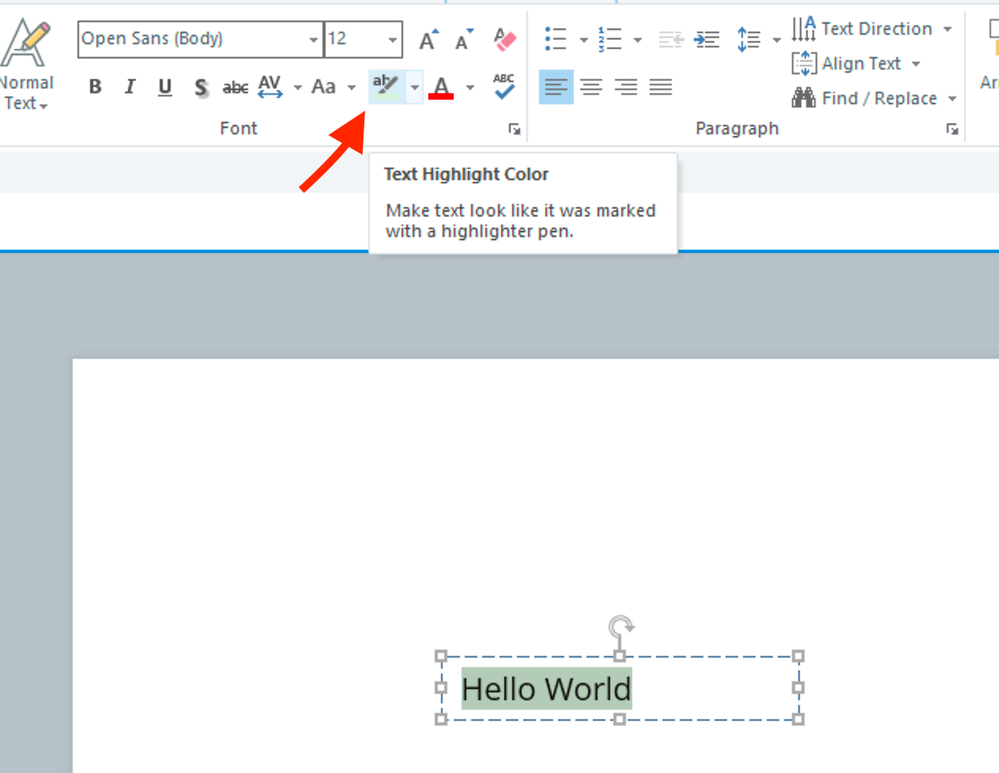Run the ABC spell check icon

point(504,87)
